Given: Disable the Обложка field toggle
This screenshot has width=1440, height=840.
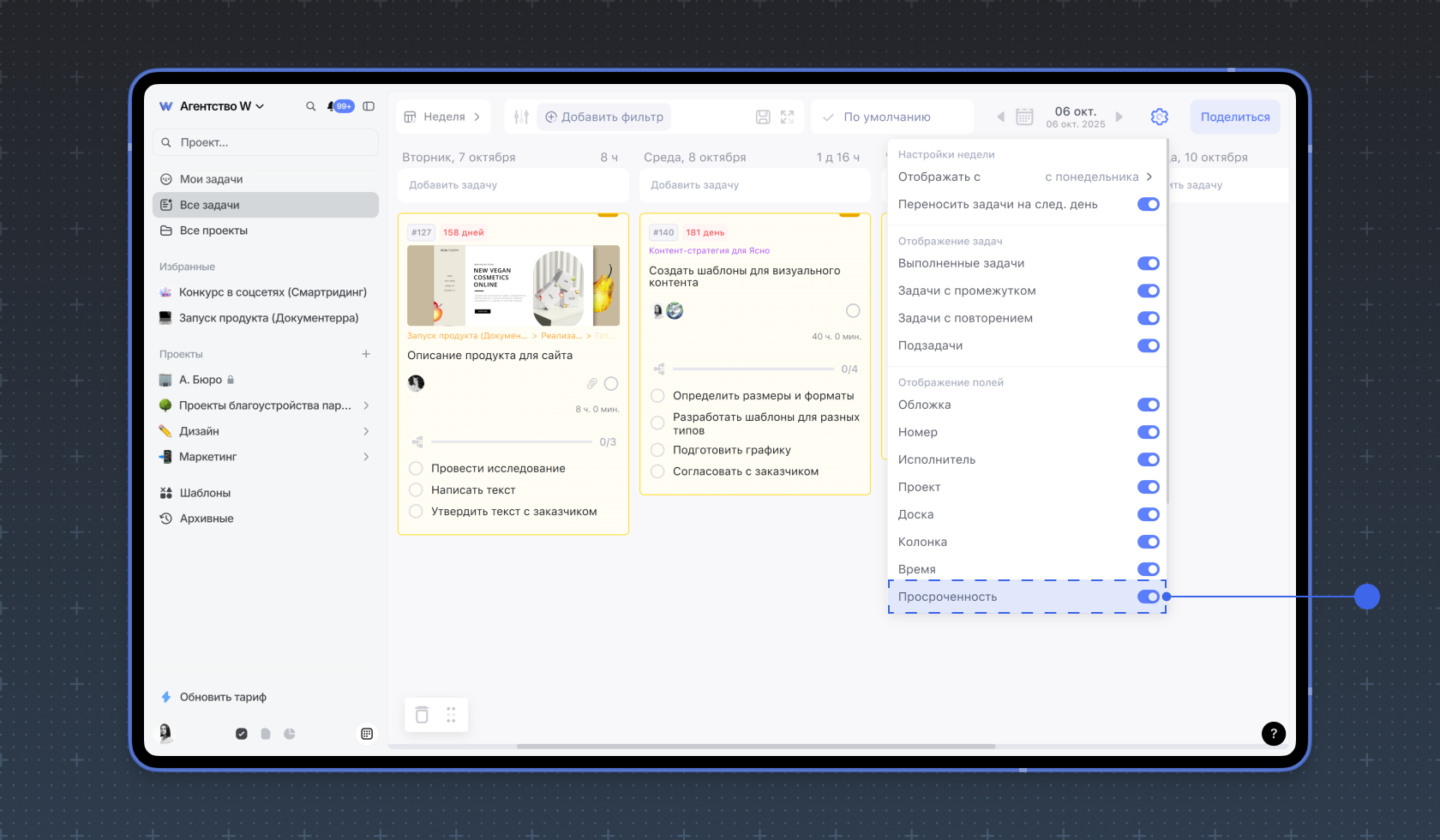Looking at the screenshot, I should pyautogui.click(x=1148, y=405).
